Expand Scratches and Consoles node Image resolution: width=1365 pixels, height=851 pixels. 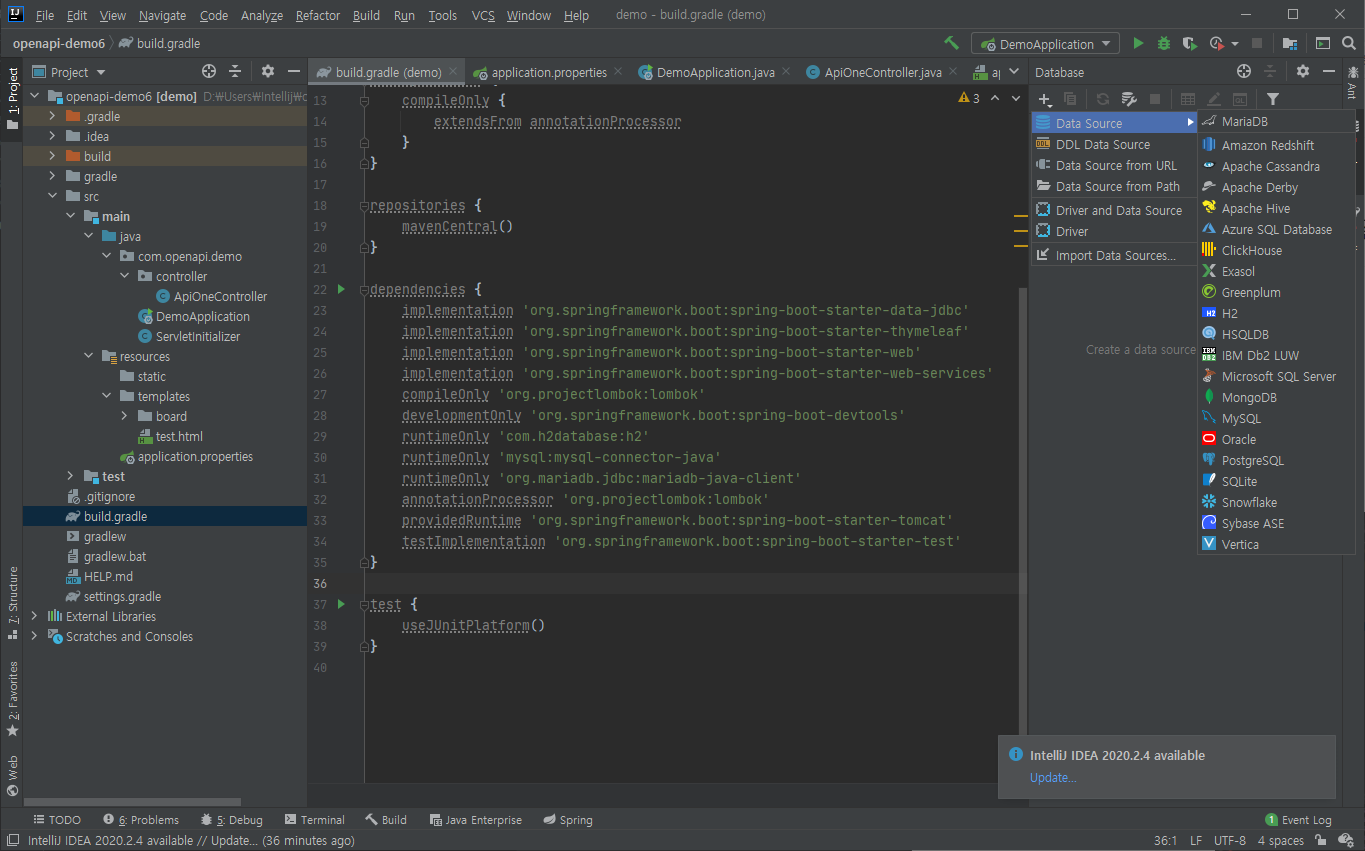pos(35,636)
